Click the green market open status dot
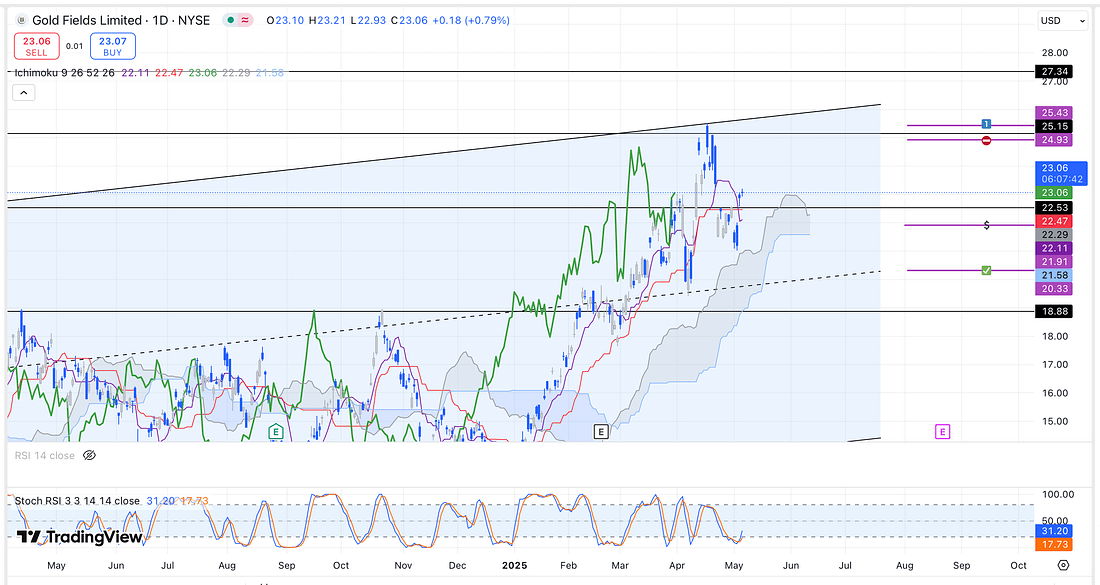This screenshot has width=1100, height=585. click(230, 20)
